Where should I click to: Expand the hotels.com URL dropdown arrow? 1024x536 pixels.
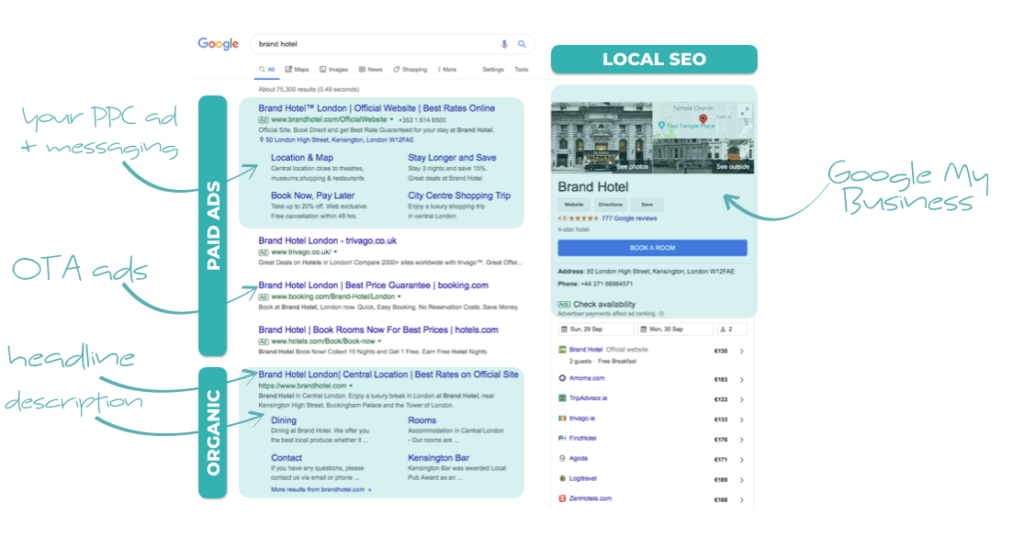click(379, 341)
